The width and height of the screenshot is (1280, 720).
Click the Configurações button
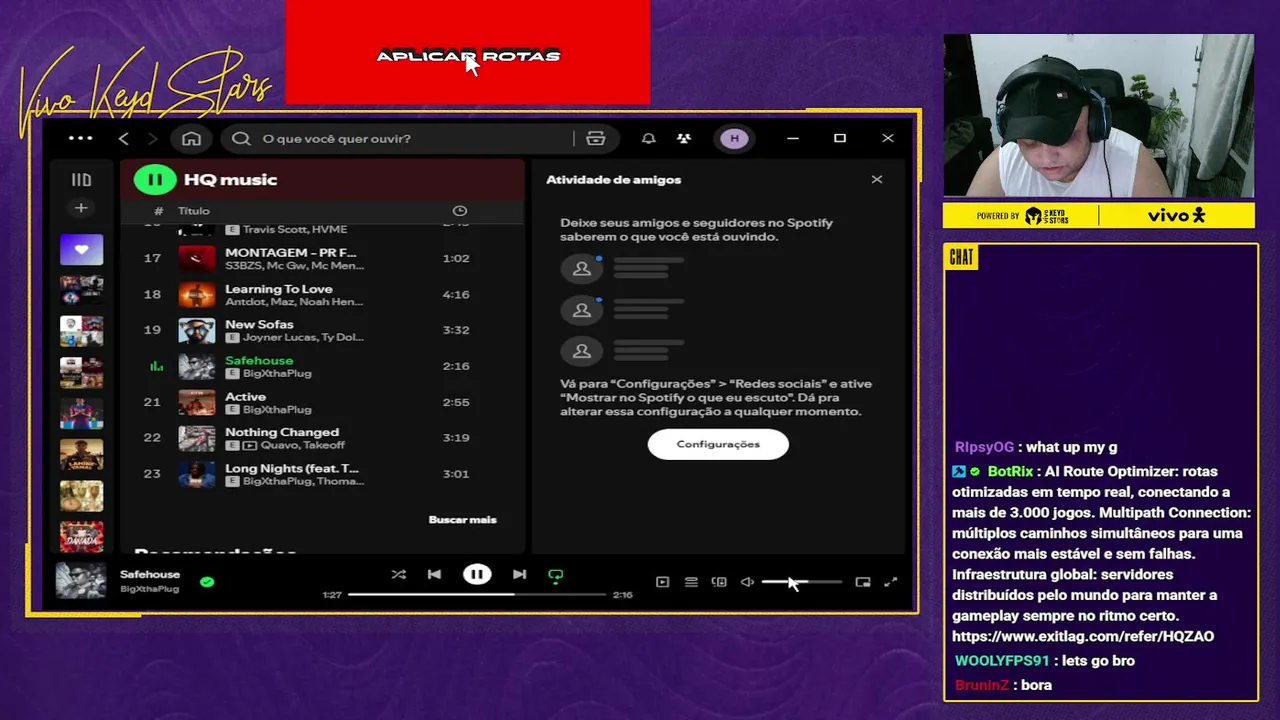tap(718, 444)
